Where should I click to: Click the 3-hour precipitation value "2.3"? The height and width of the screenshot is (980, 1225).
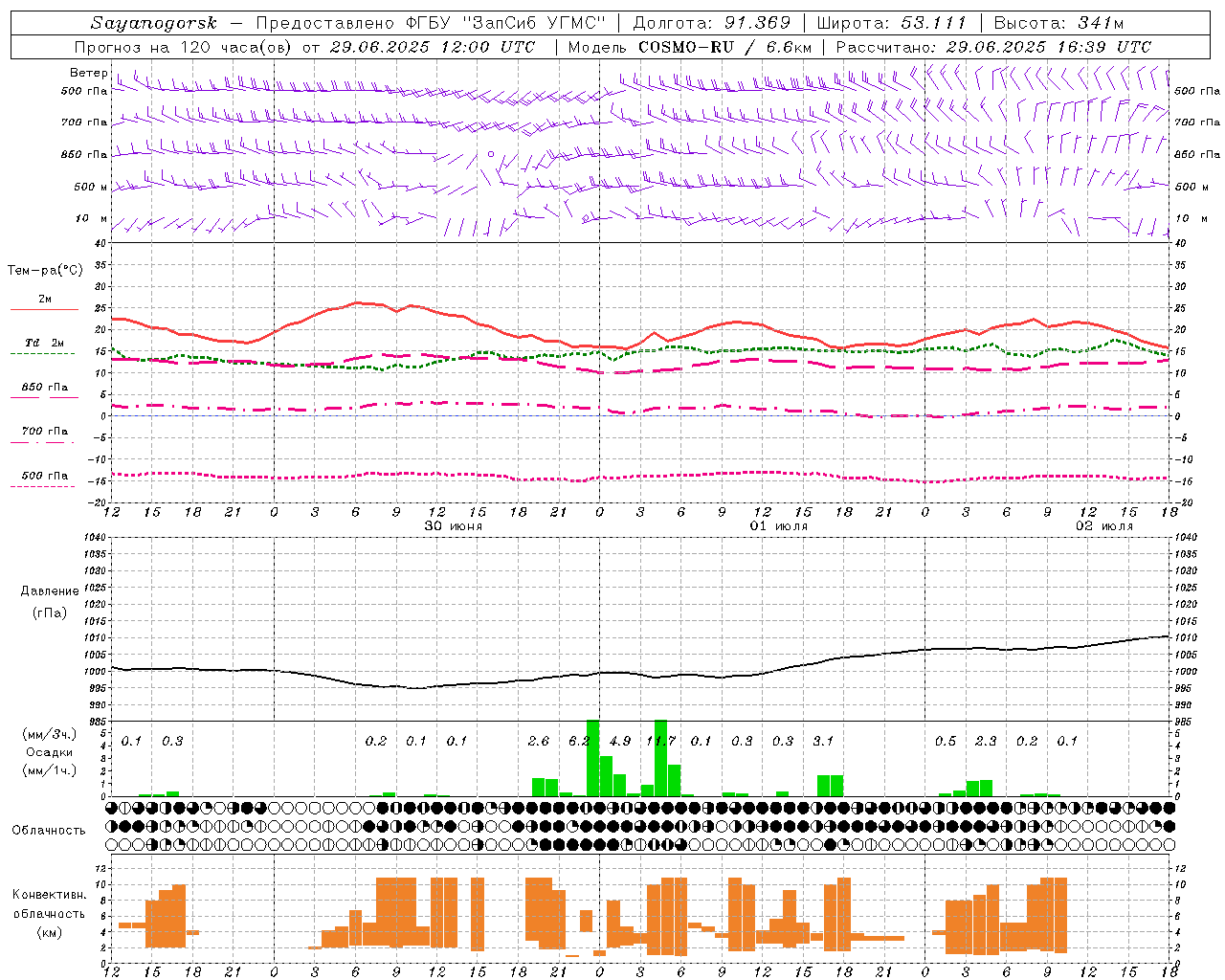pos(986,741)
